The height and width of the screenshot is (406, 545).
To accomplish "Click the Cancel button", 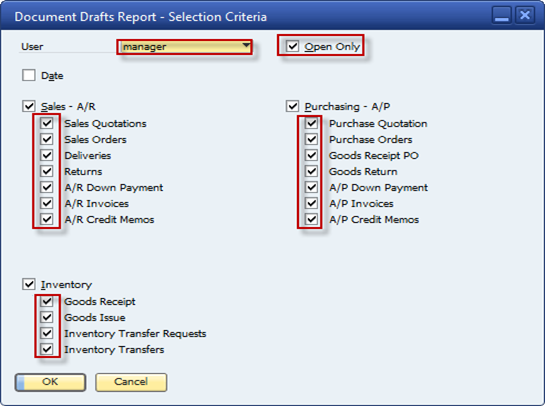I will tap(131, 382).
